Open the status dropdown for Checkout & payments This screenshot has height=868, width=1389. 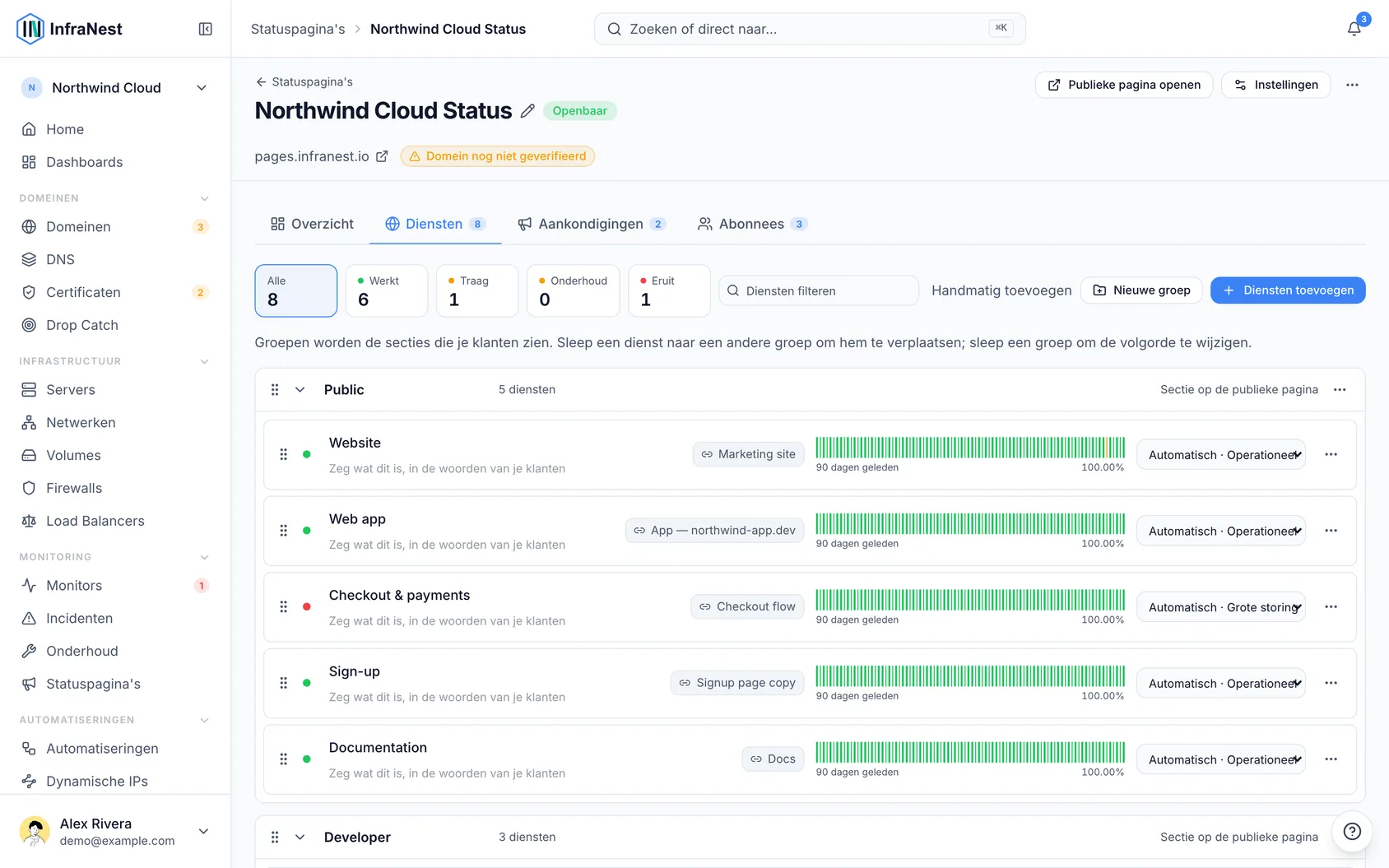pos(1221,607)
